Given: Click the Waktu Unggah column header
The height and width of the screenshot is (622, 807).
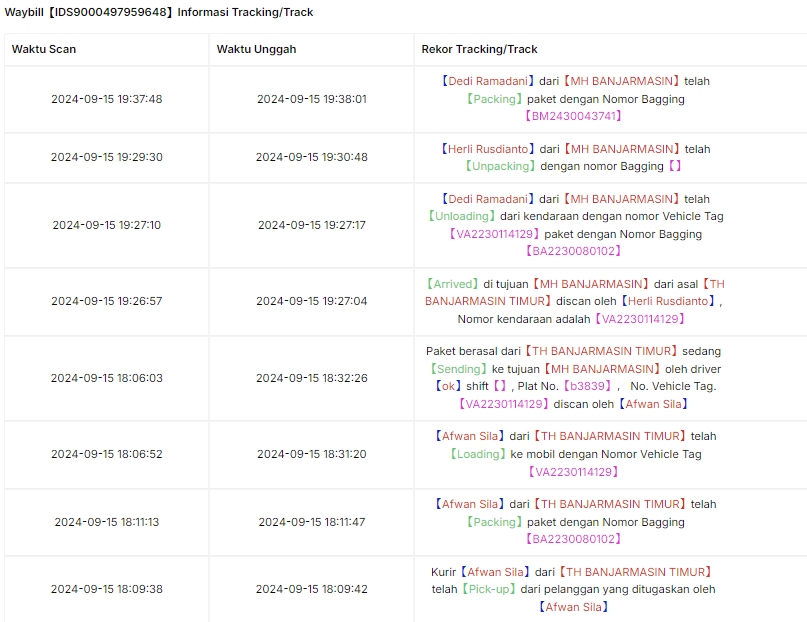Looking at the screenshot, I should coord(256,49).
